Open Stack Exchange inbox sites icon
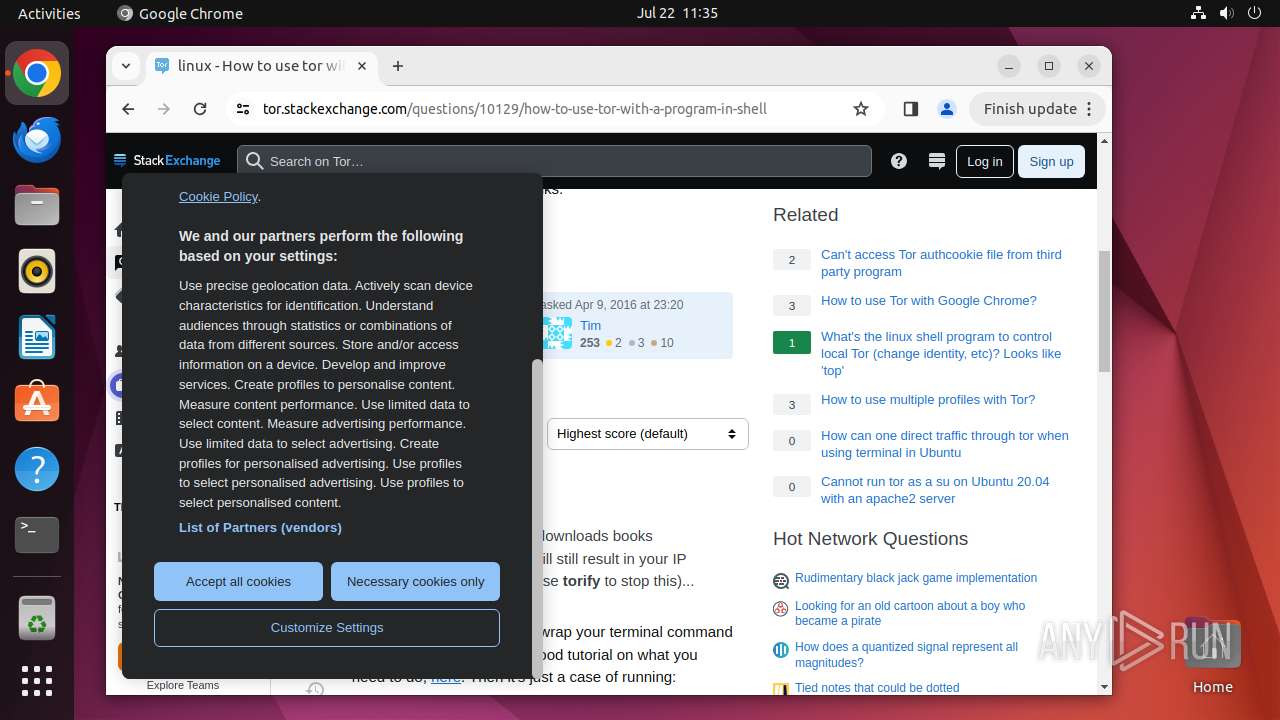The width and height of the screenshot is (1280, 720). [937, 161]
